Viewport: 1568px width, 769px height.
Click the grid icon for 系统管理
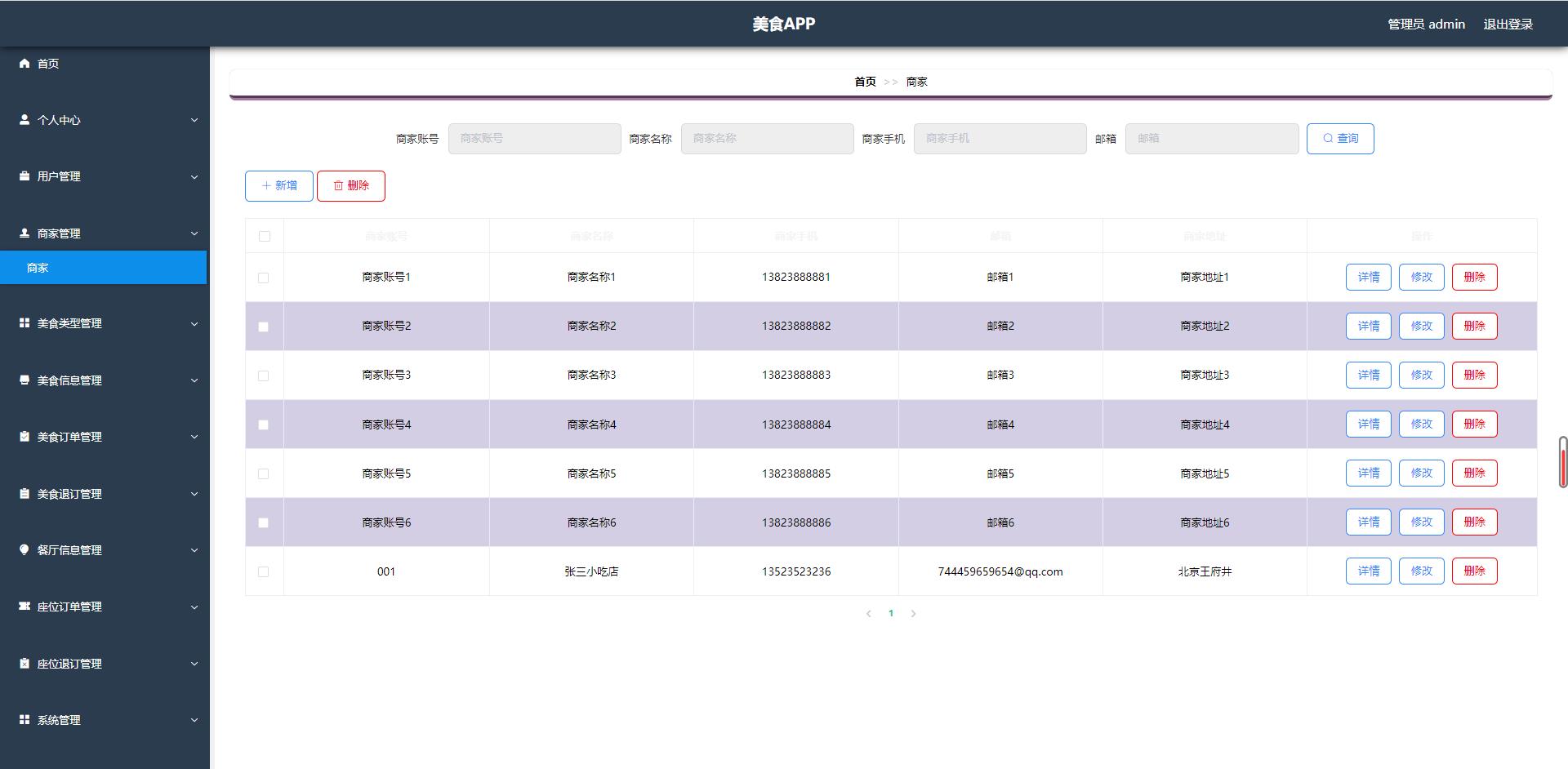[x=24, y=720]
